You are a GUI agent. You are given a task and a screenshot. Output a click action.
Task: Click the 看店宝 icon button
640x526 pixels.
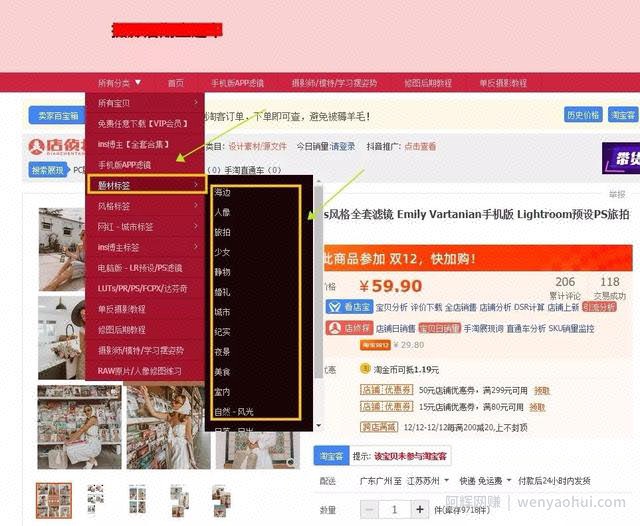[x=349, y=307]
